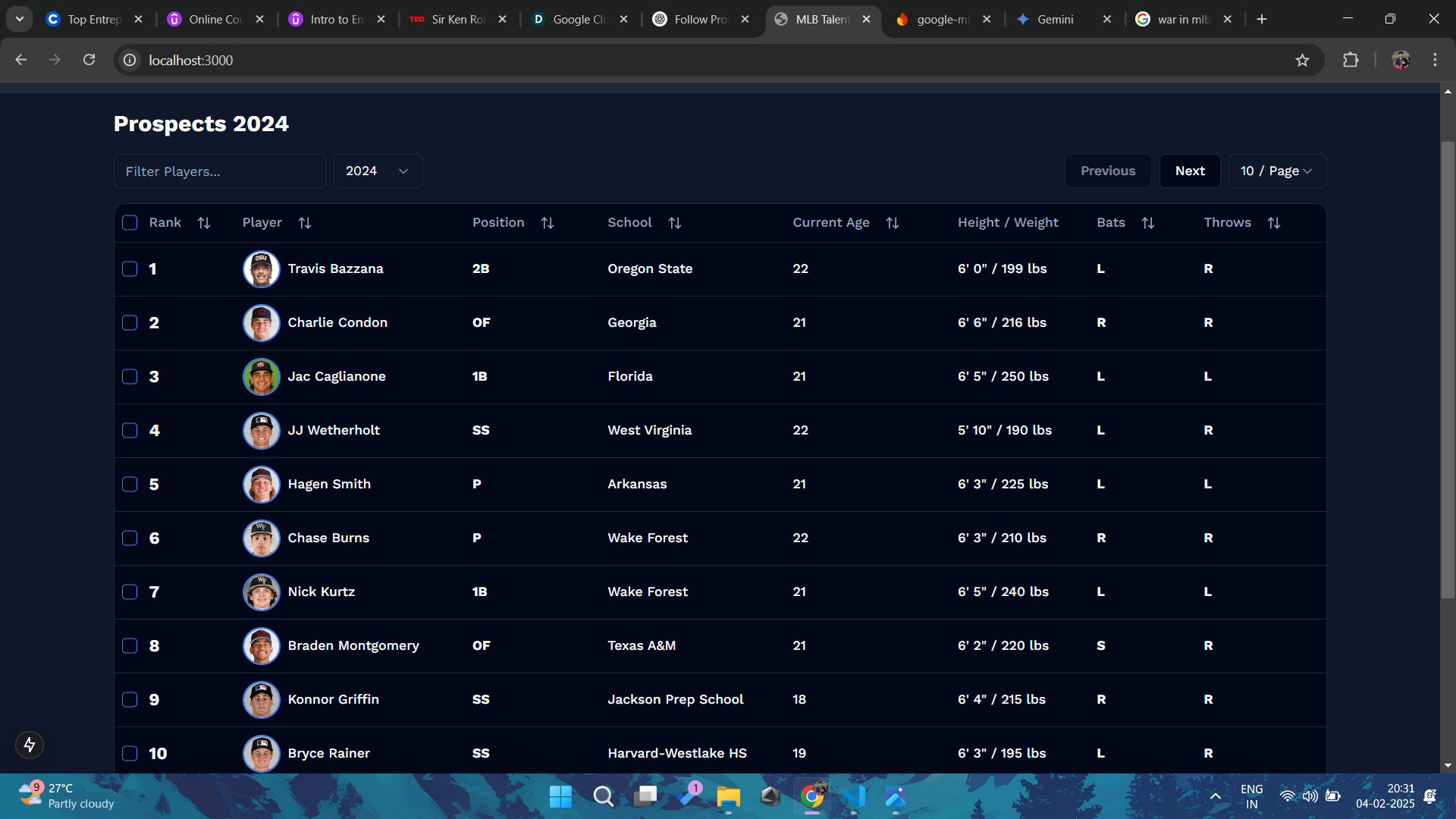This screenshot has height=819, width=1456.
Task: Sort prospects by Current Age icon
Action: (x=892, y=223)
